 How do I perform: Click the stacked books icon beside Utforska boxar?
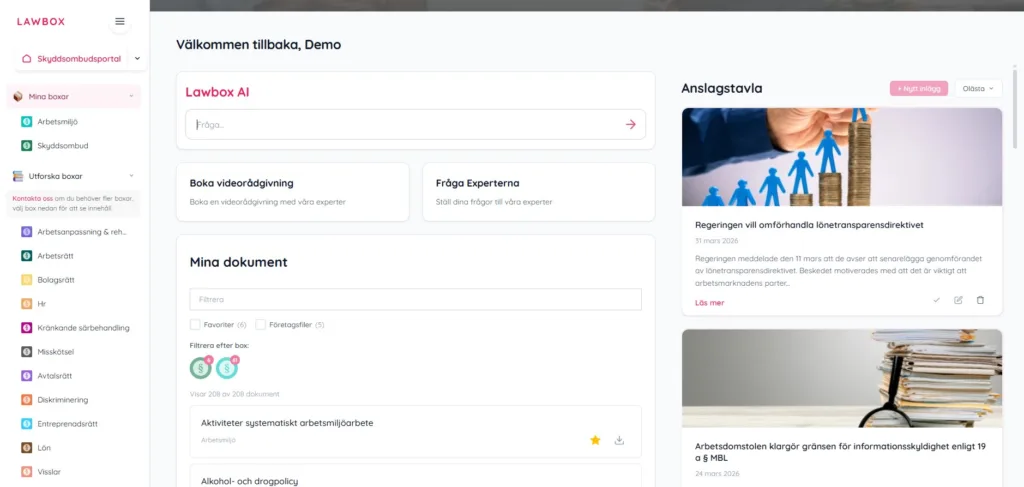pos(18,176)
